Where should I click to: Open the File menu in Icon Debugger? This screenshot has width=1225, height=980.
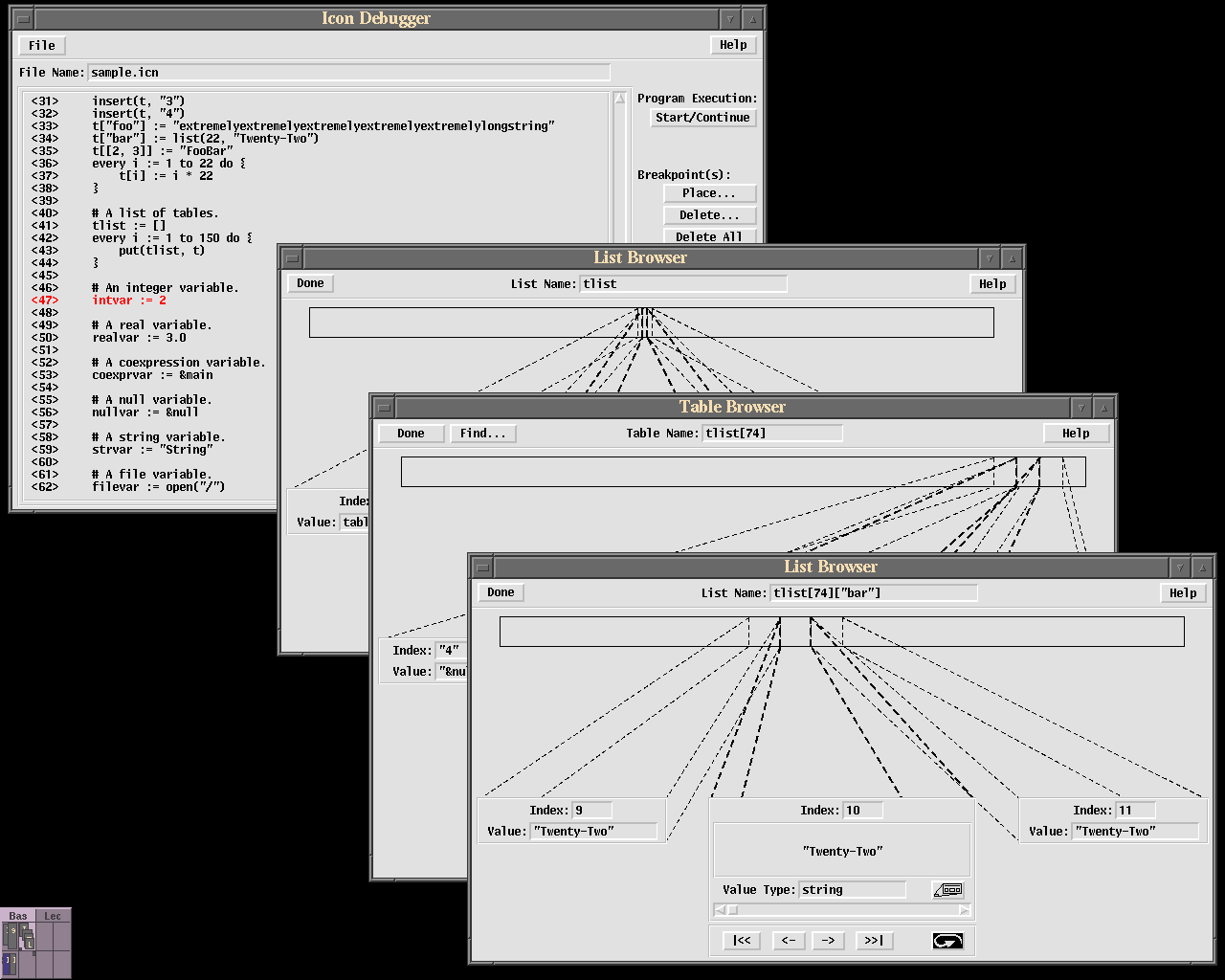coord(41,45)
